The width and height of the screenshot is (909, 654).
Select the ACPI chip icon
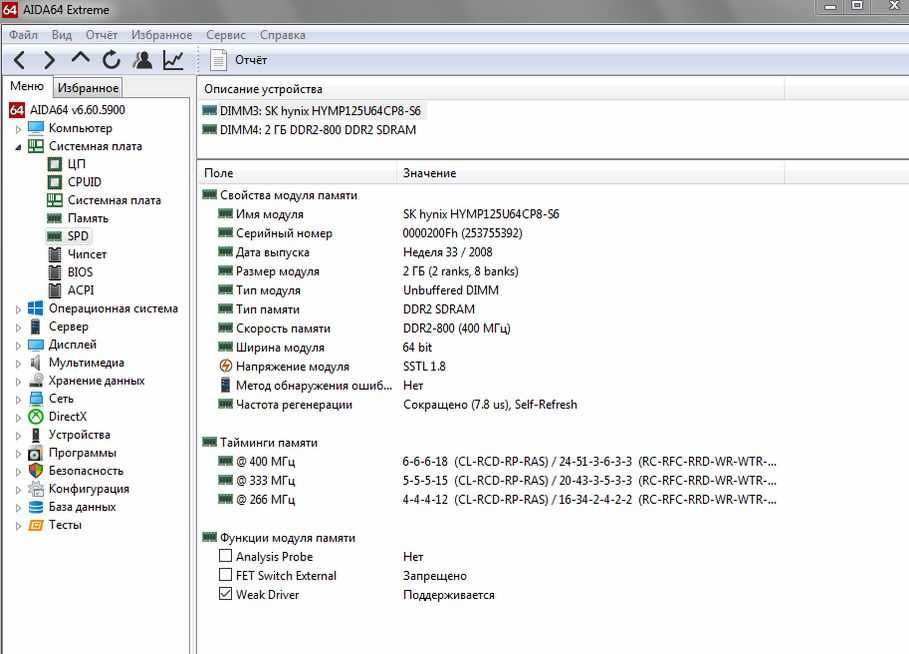pos(54,290)
